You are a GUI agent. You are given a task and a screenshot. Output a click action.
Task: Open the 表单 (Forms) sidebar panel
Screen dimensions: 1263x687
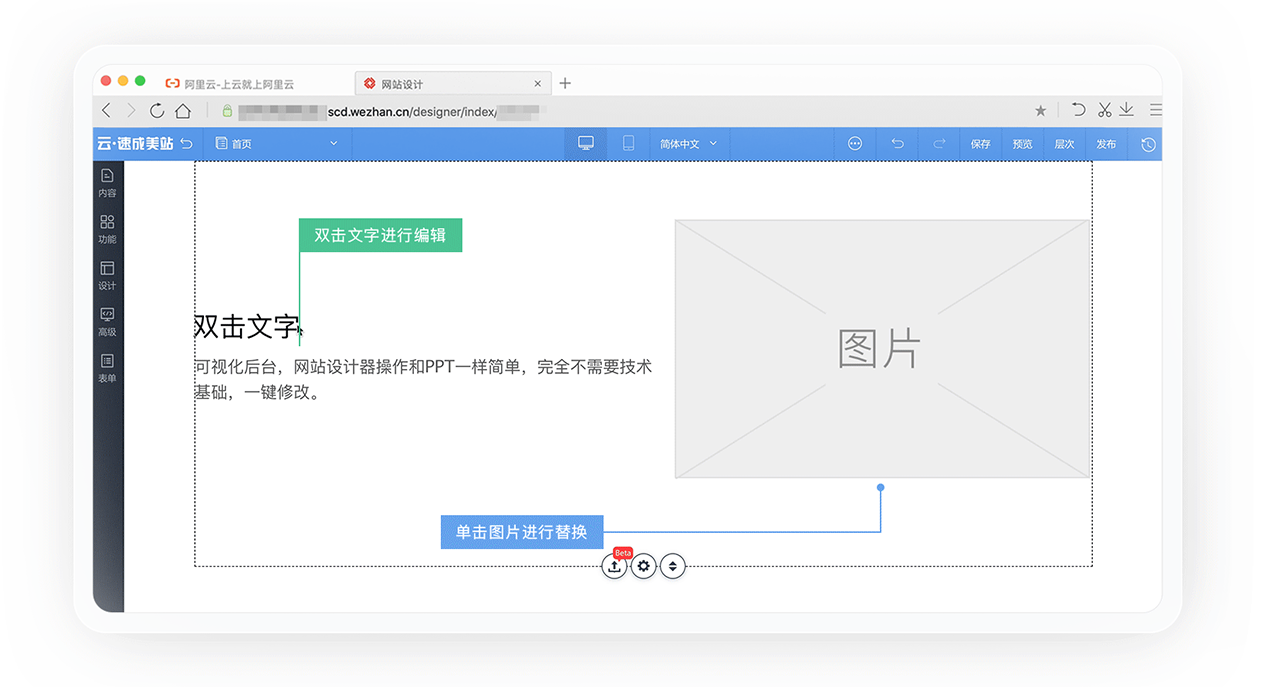tap(107, 368)
